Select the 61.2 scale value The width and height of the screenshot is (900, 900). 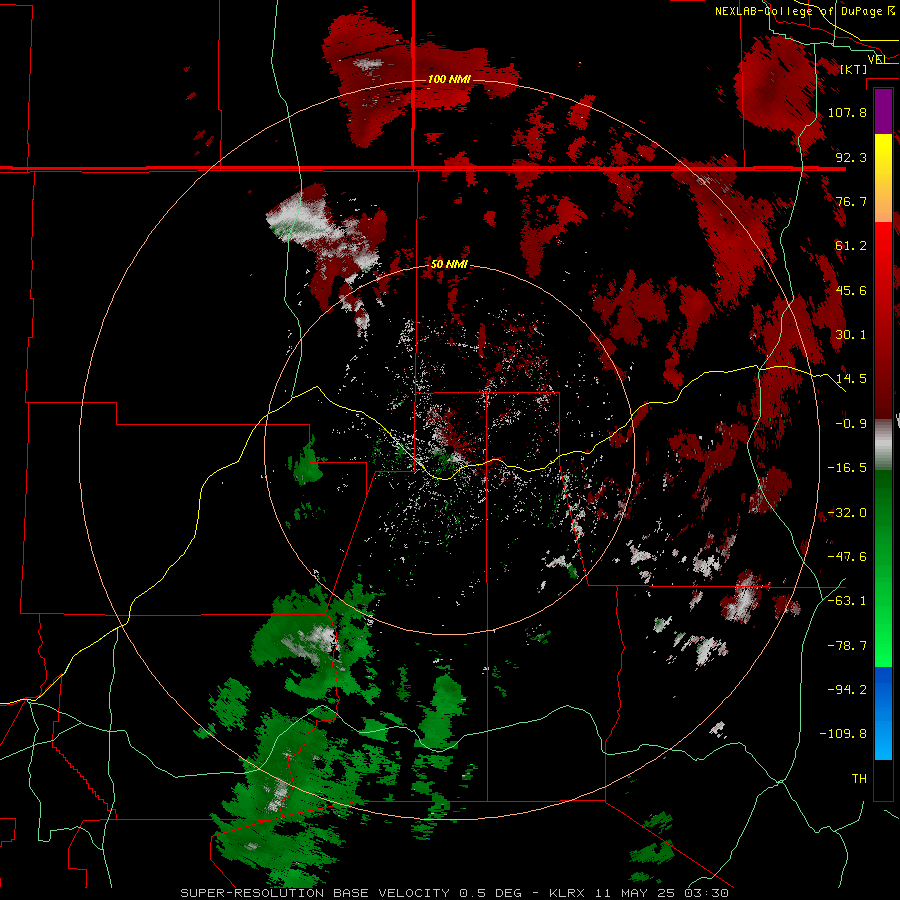point(851,246)
